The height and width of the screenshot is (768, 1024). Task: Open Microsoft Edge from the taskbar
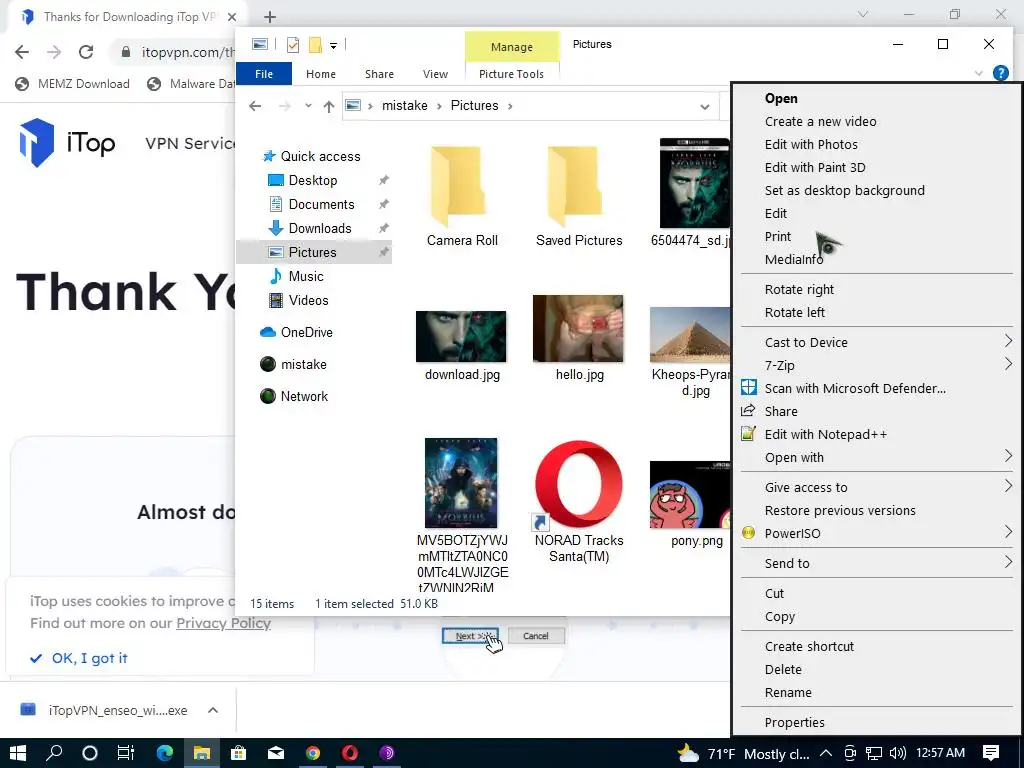coord(165,753)
